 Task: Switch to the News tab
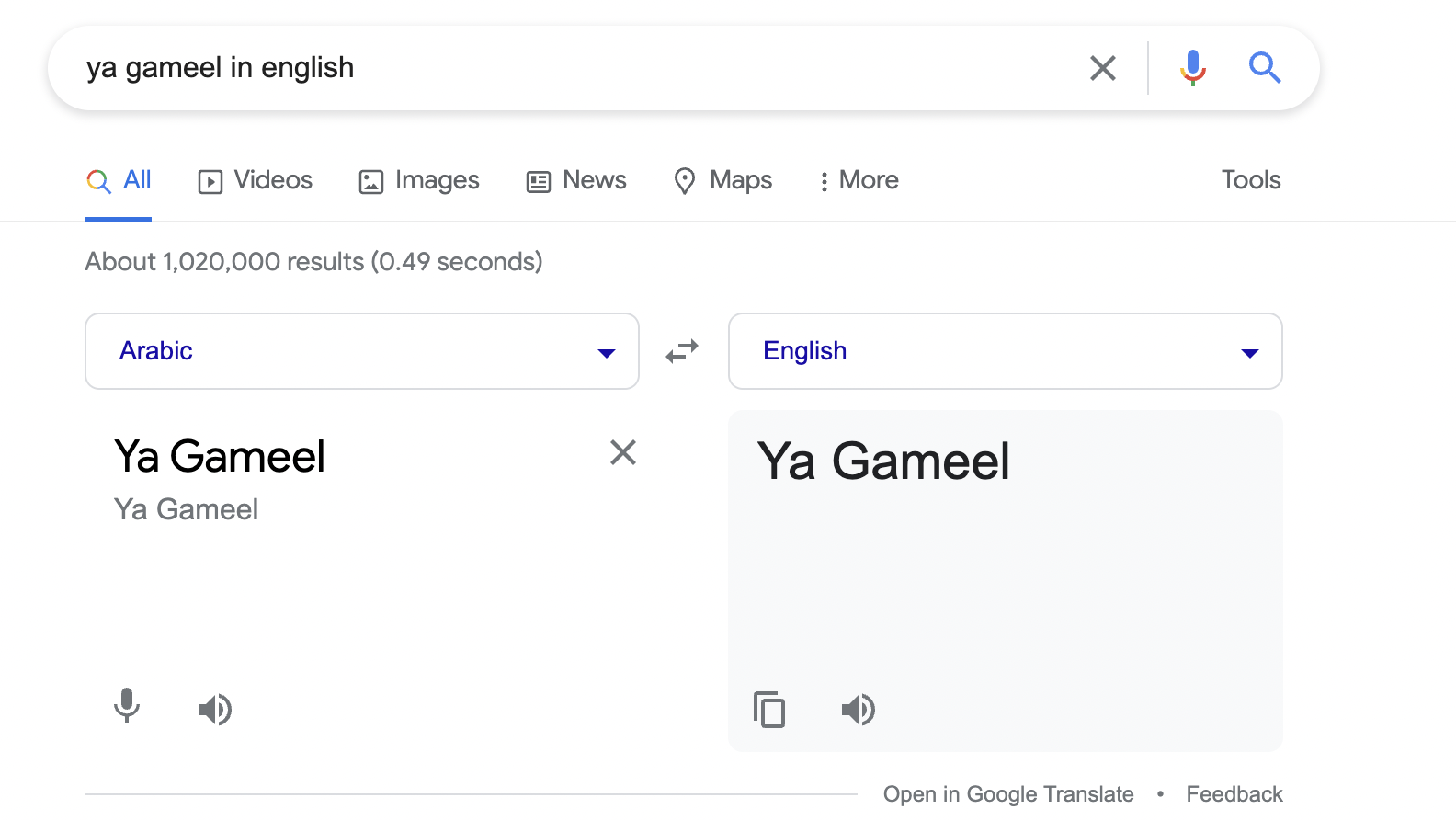[x=576, y=180]
